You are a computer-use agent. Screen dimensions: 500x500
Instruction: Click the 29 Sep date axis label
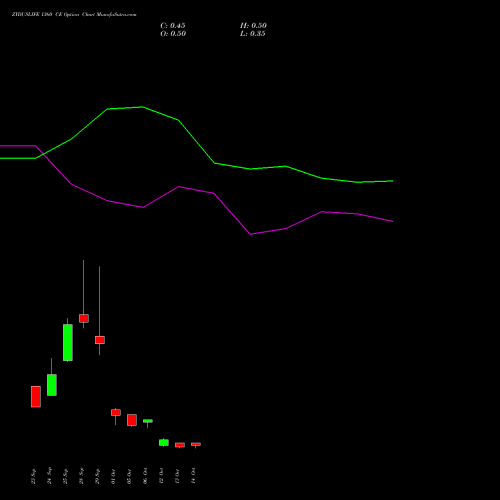[97, 476]
